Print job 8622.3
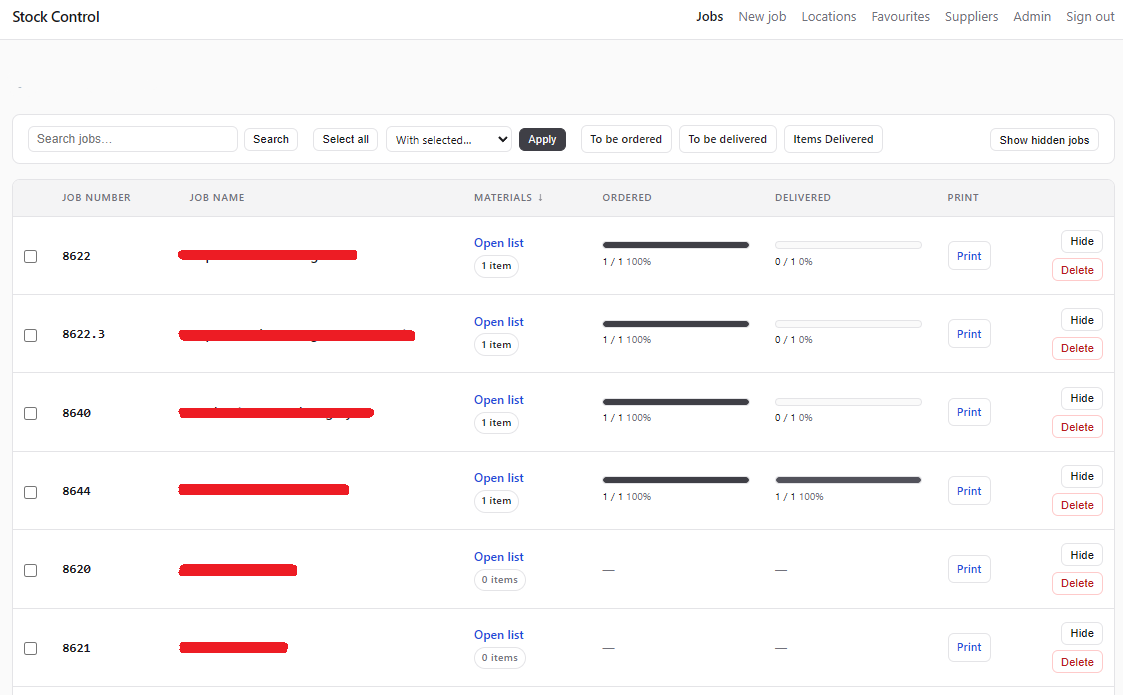Screen dimensions: 1123x695 pos(969,334)
